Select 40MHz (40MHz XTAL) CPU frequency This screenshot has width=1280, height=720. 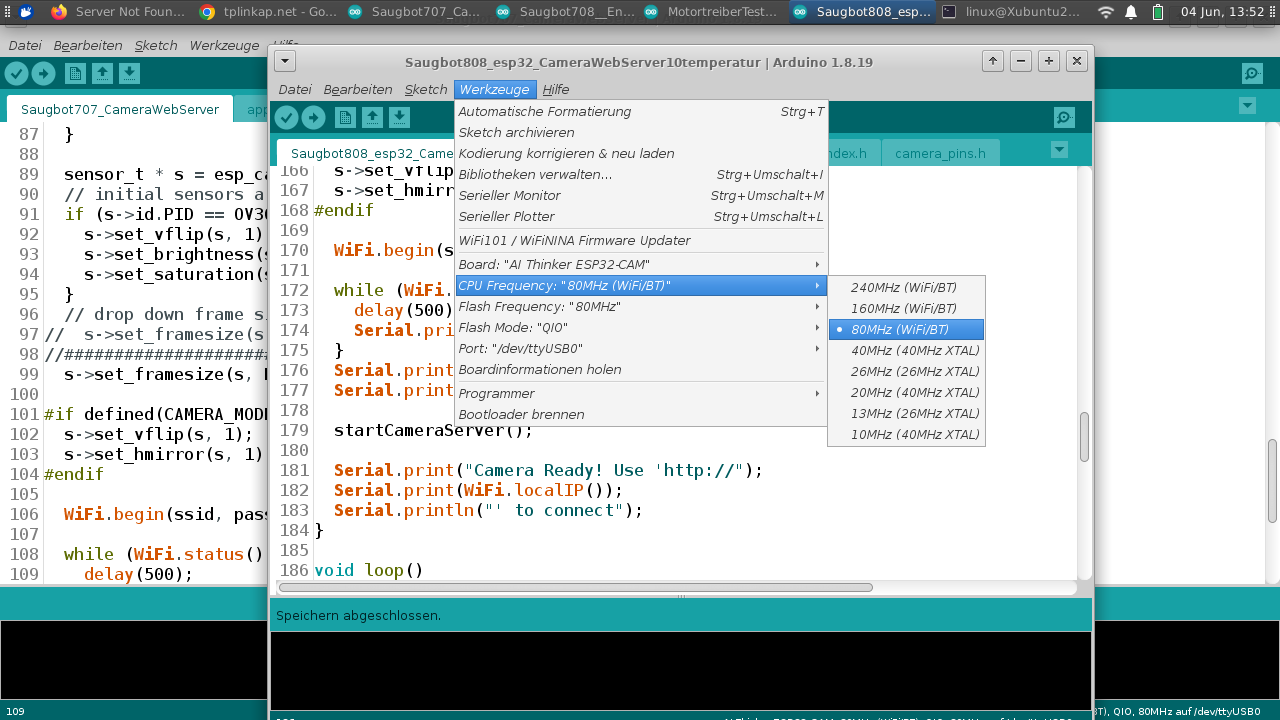pyautogui.click(x=906, y=350)
